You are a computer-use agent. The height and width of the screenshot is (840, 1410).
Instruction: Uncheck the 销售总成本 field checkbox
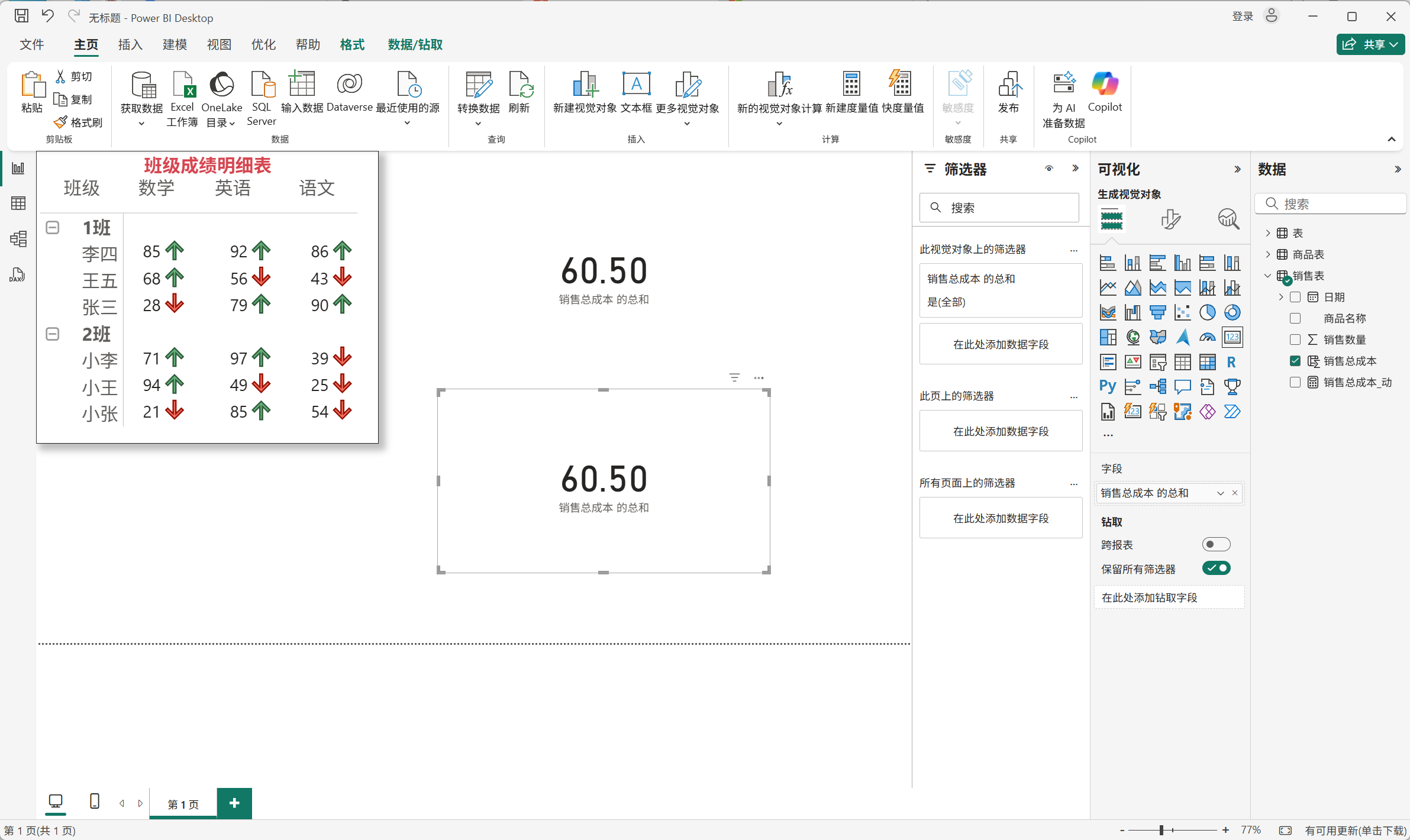pos(1295,361)
